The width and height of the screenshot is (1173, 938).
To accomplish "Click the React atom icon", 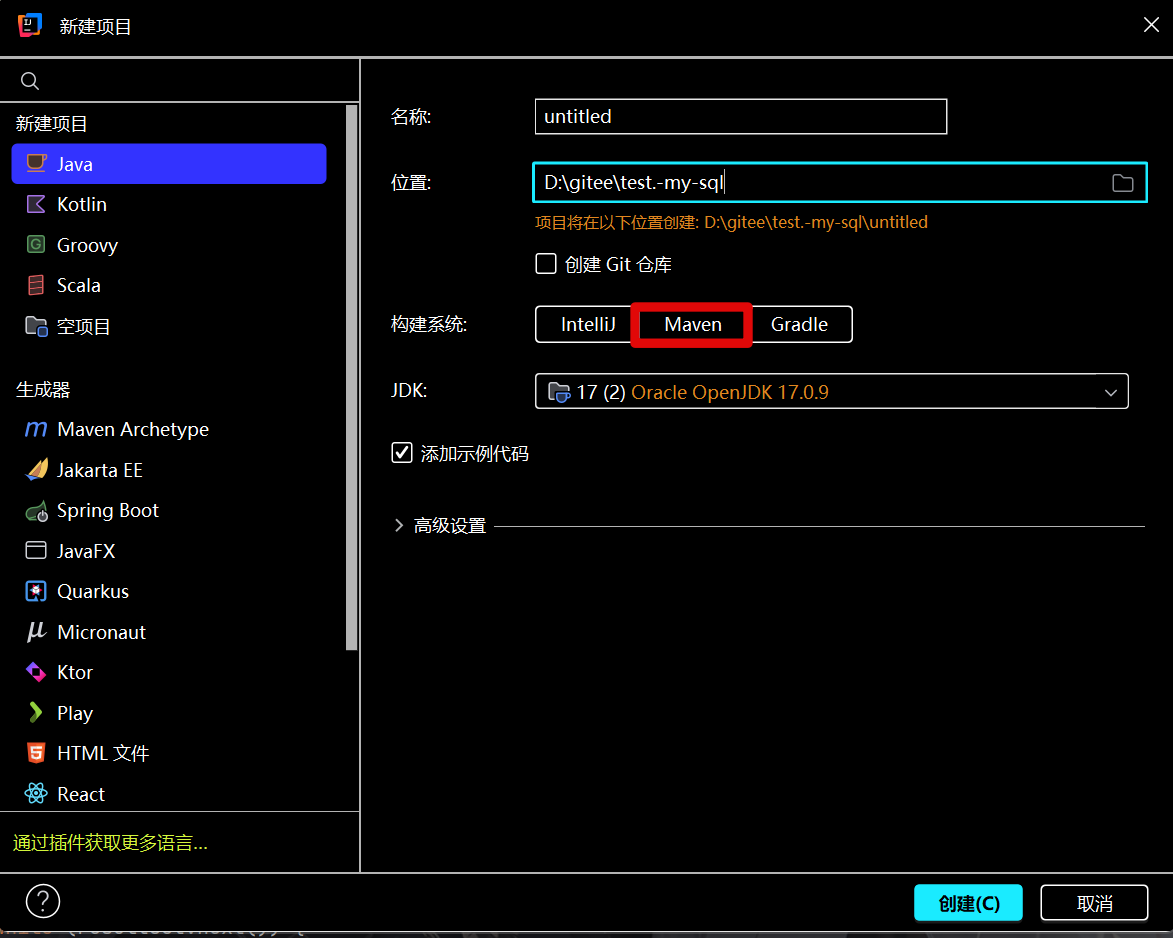I will (36, 793).
